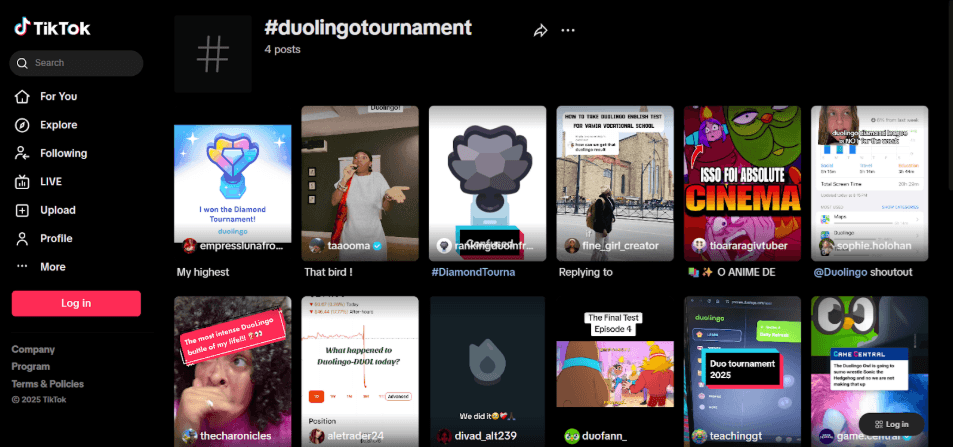Click the share arrow icon beside hashtag title
Viewport: 953px width, 447px height.
click(540, 31)
